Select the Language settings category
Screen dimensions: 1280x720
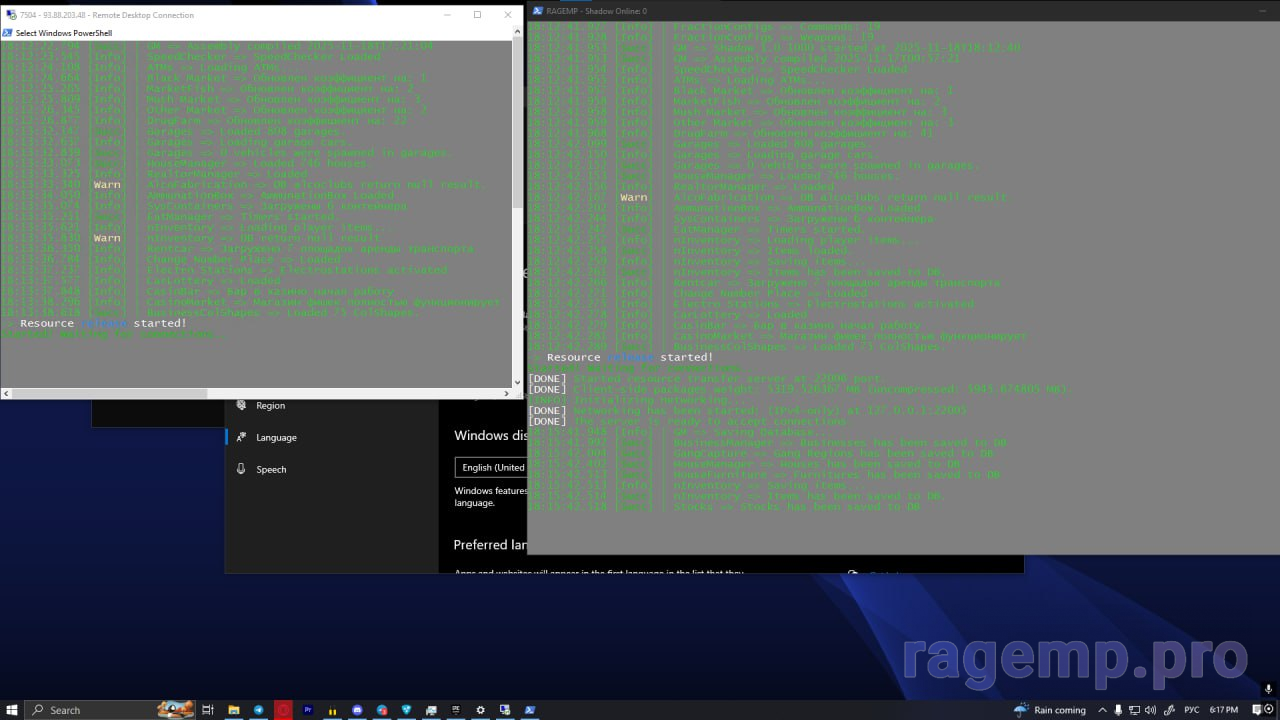[276, 437]
